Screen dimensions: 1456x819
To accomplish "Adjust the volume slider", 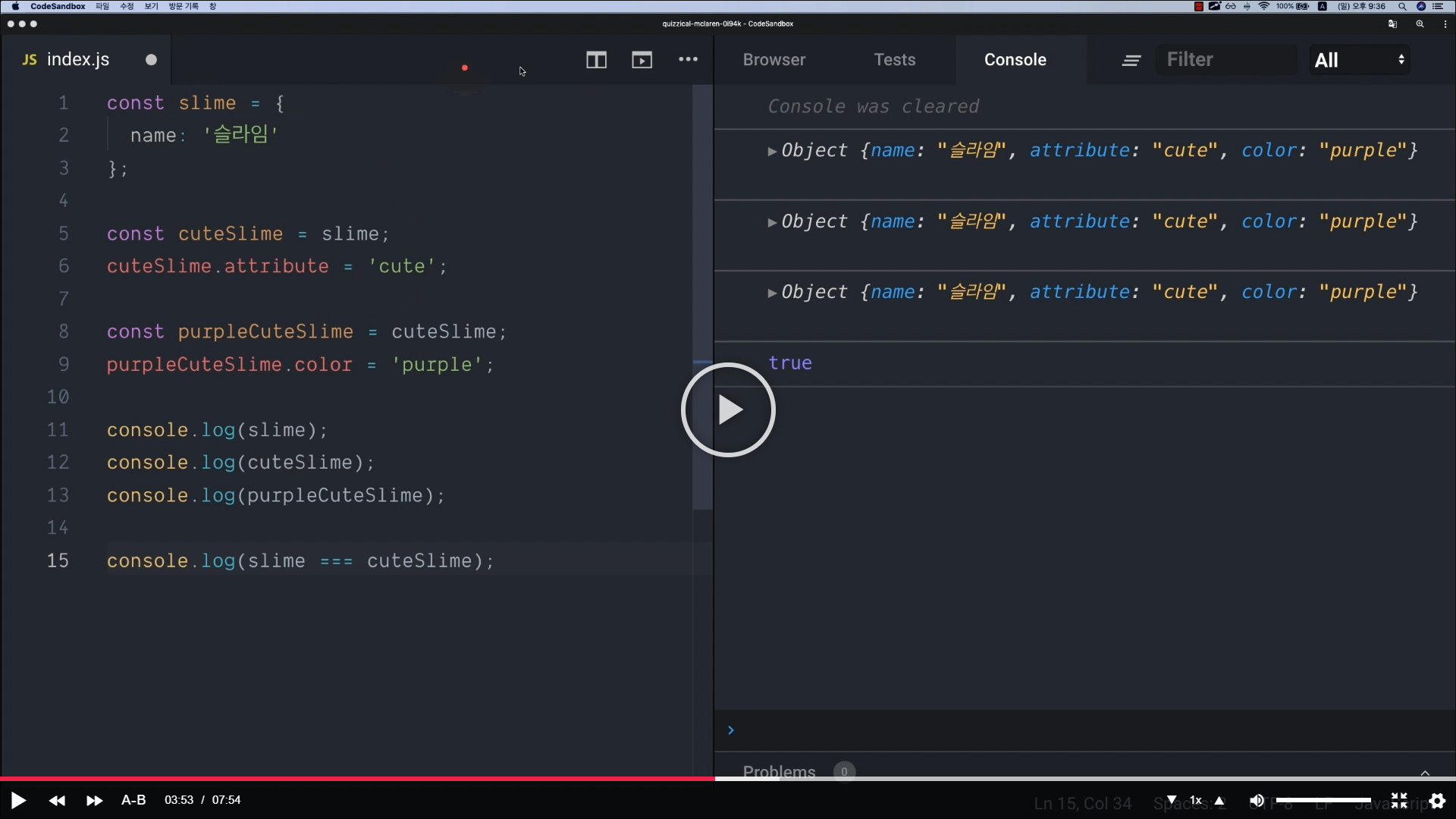I will pyautogui.click(x=1323, y=801).
